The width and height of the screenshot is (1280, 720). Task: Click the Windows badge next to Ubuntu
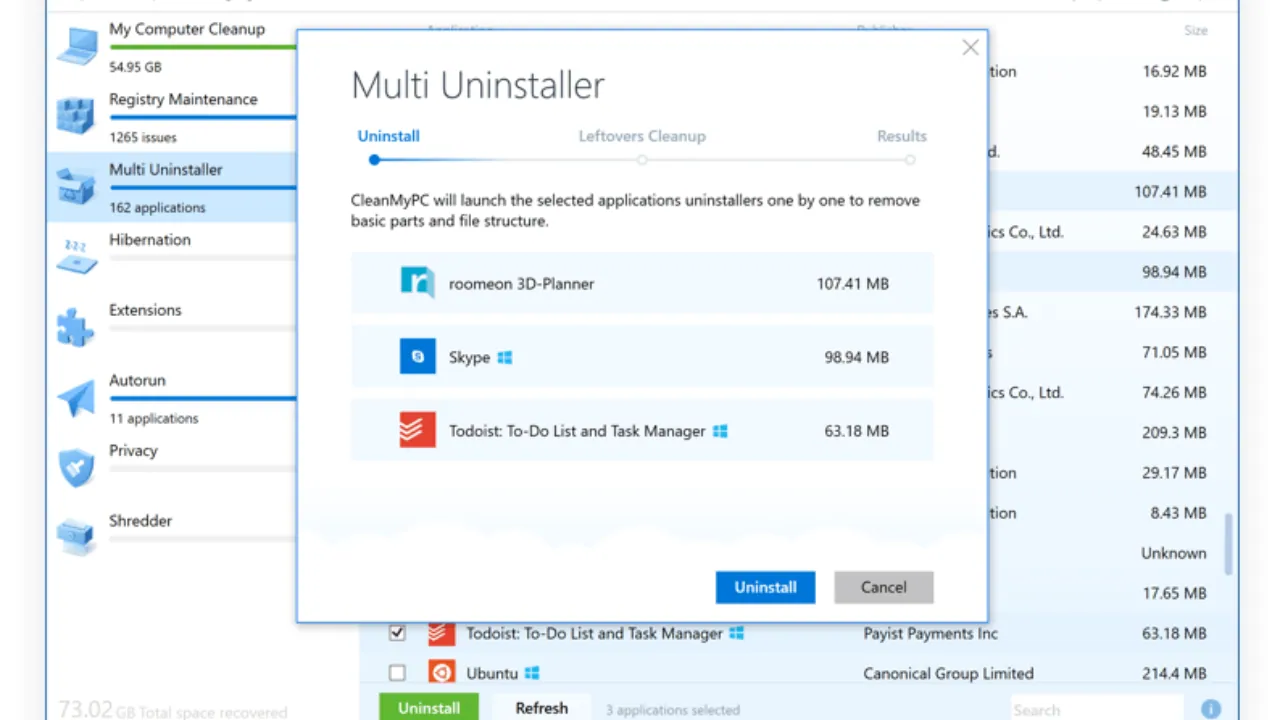click(x=534, y=673)
